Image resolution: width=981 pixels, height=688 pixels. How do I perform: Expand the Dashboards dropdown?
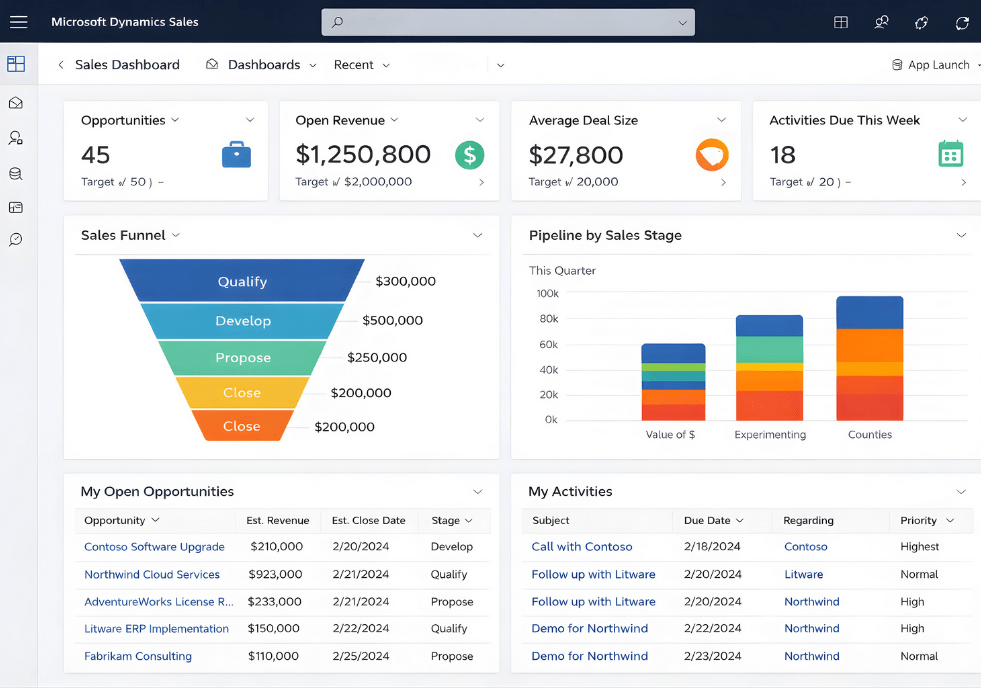[x=263, y=65]
